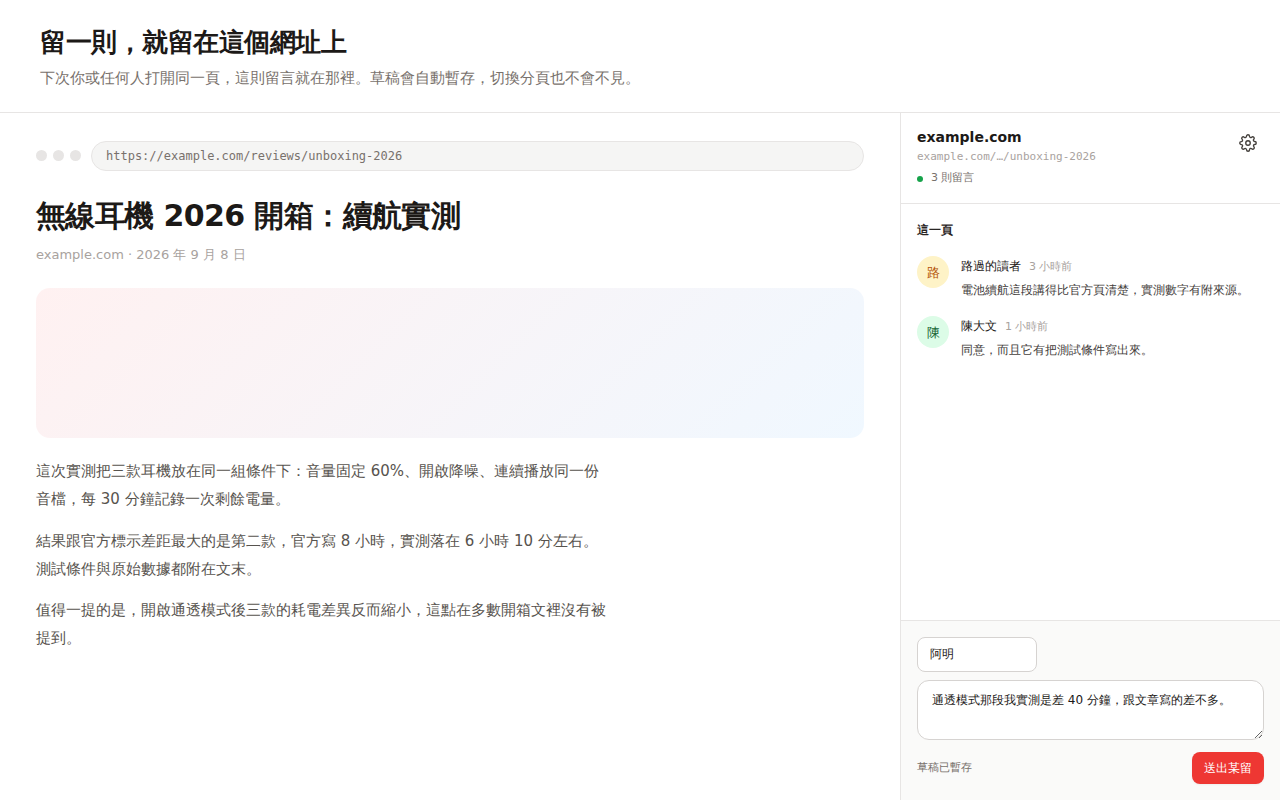
Task: Click the paragraph starting "值得一提的是"
Action: 321,624
